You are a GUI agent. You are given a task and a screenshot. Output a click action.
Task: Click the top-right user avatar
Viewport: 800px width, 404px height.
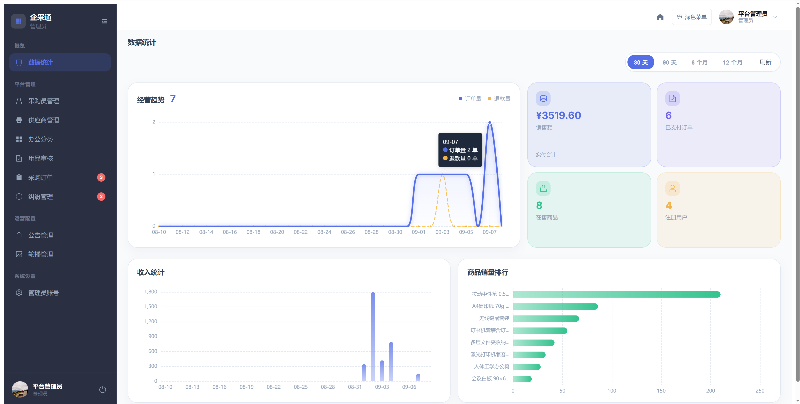pyautogui.click(x=726, y=17)
